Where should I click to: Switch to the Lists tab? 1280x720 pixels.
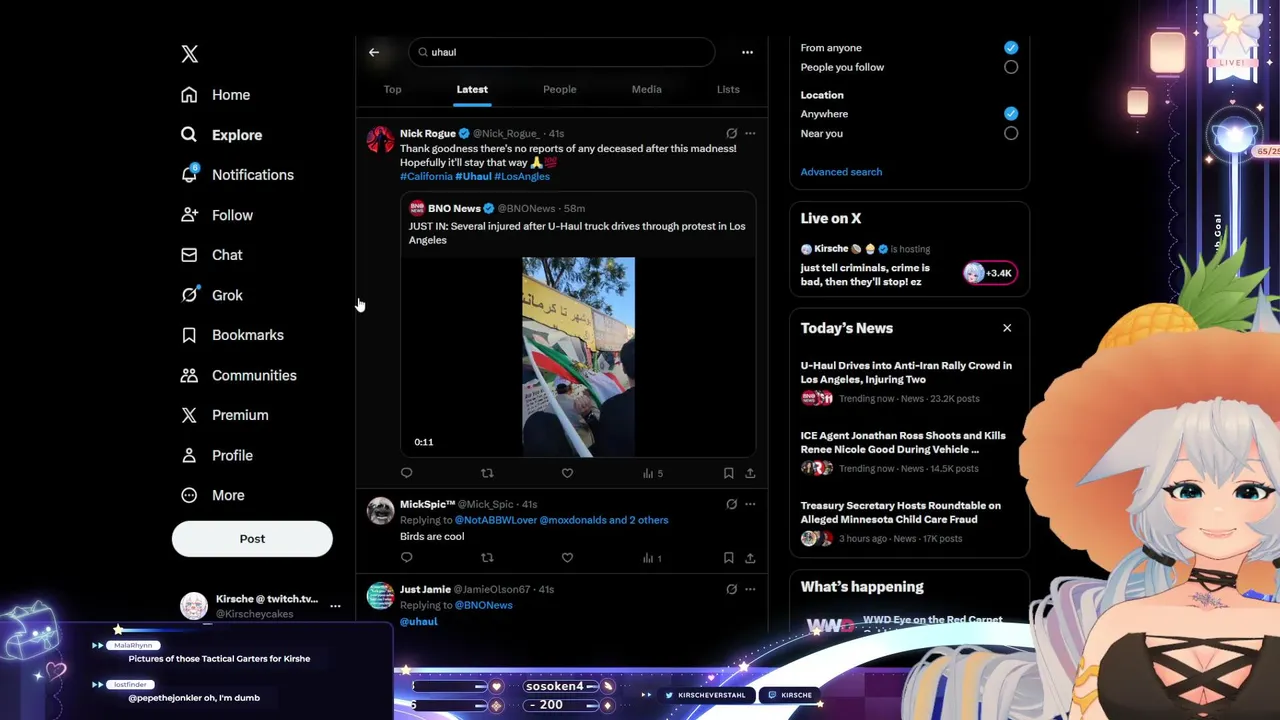click(x=728, y=89)
